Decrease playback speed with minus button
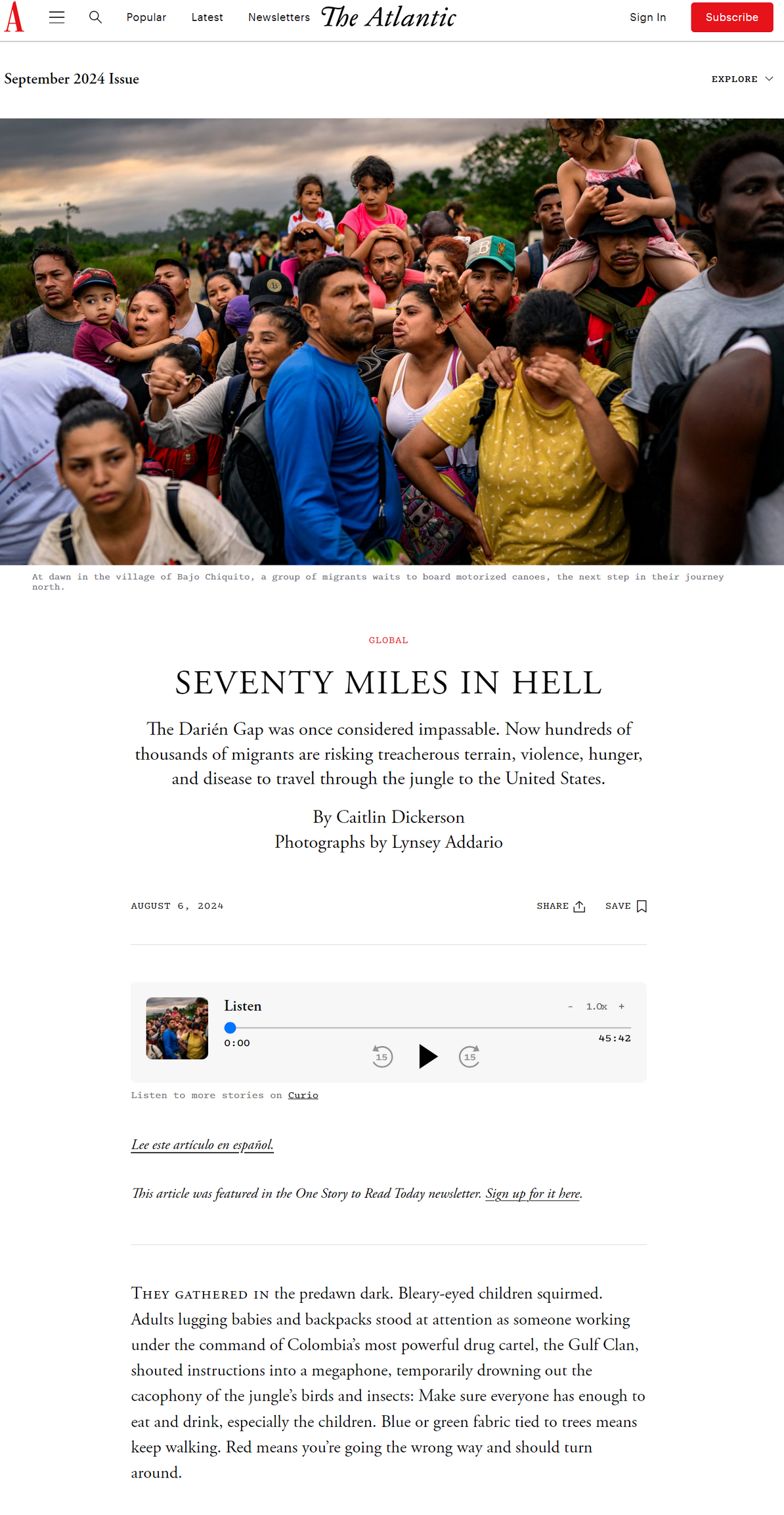This screenshot has width=784, height=1515. tap(570, 1007)
